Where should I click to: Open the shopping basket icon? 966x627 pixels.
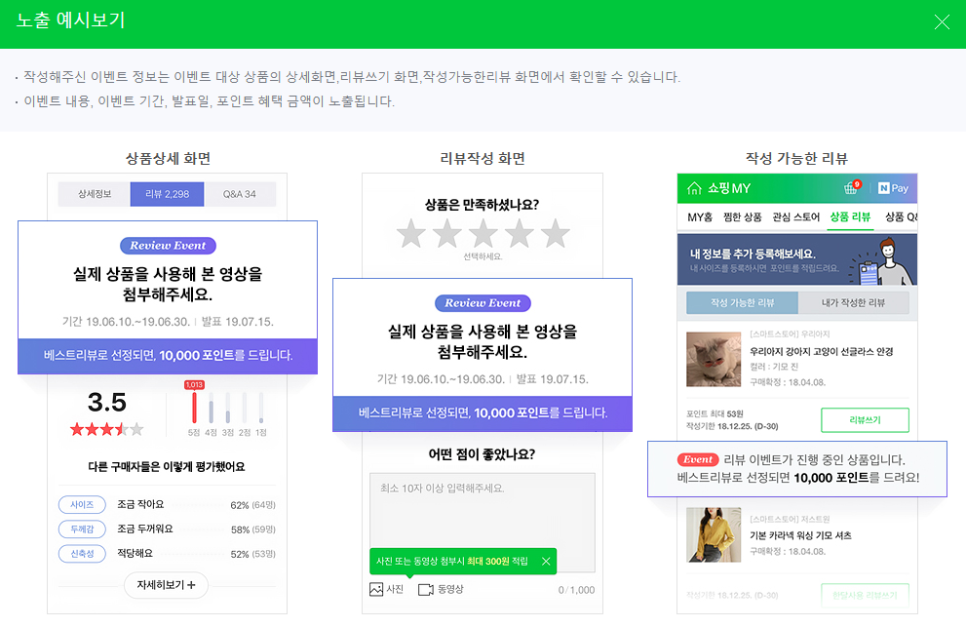click(851, 188)
